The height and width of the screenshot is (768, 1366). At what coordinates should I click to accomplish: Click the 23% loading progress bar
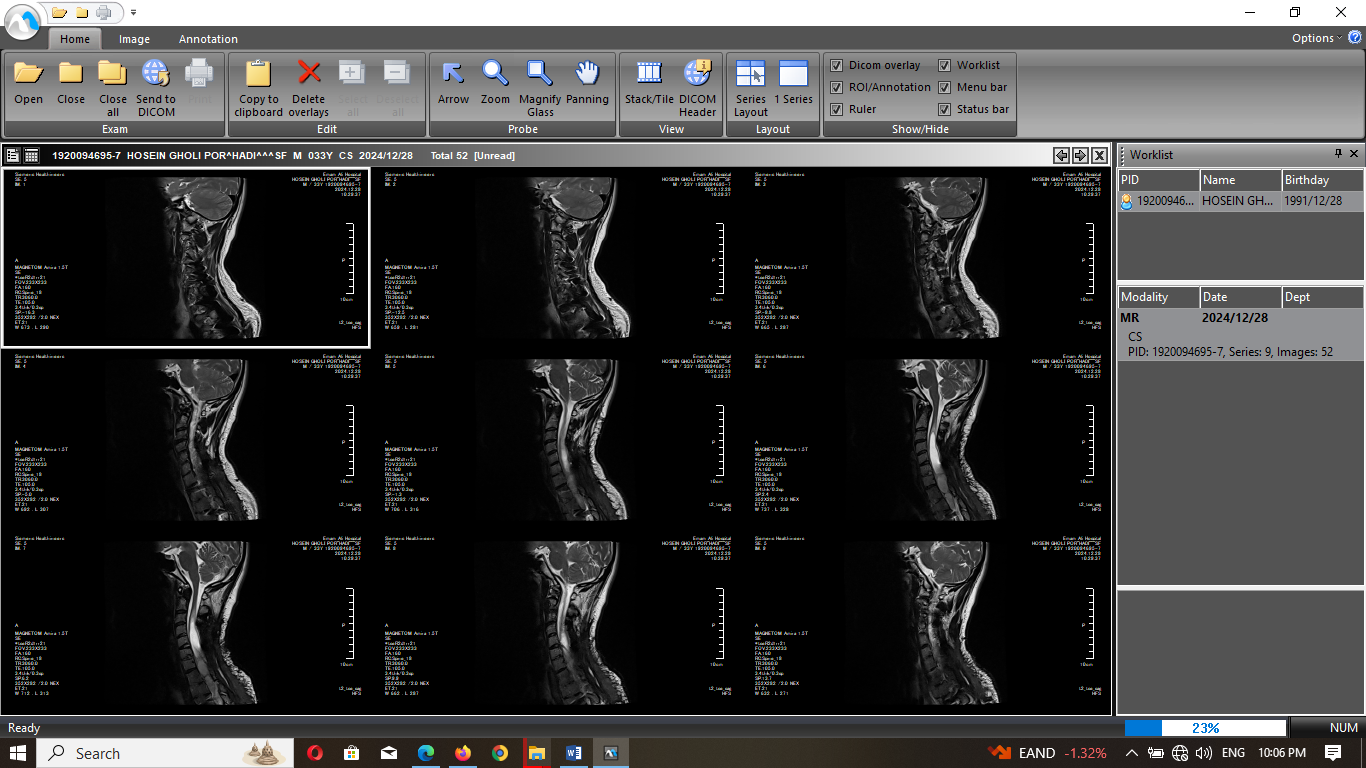click(1205, 728)
